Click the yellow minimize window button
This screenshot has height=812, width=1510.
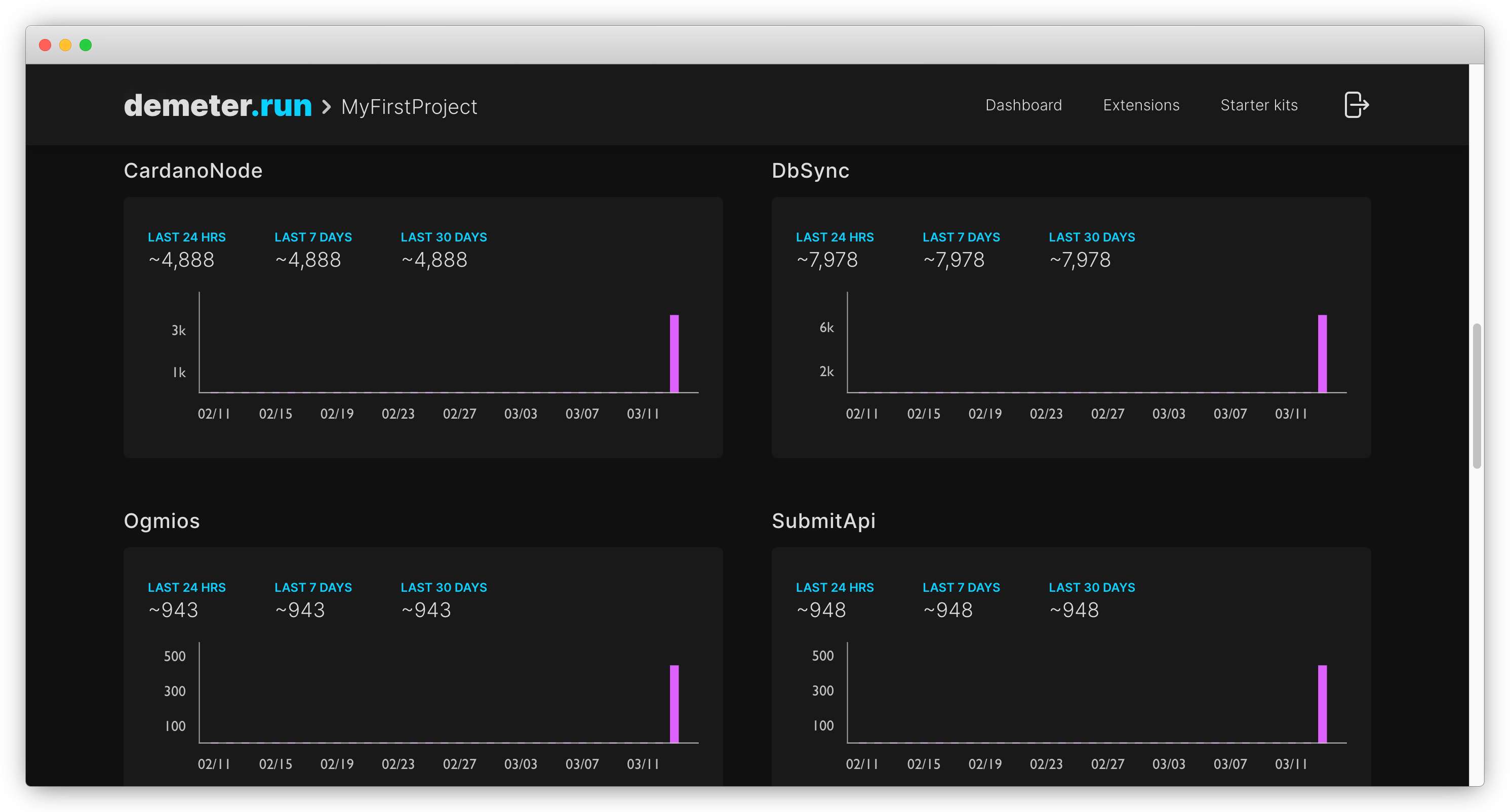pos(65,45)
